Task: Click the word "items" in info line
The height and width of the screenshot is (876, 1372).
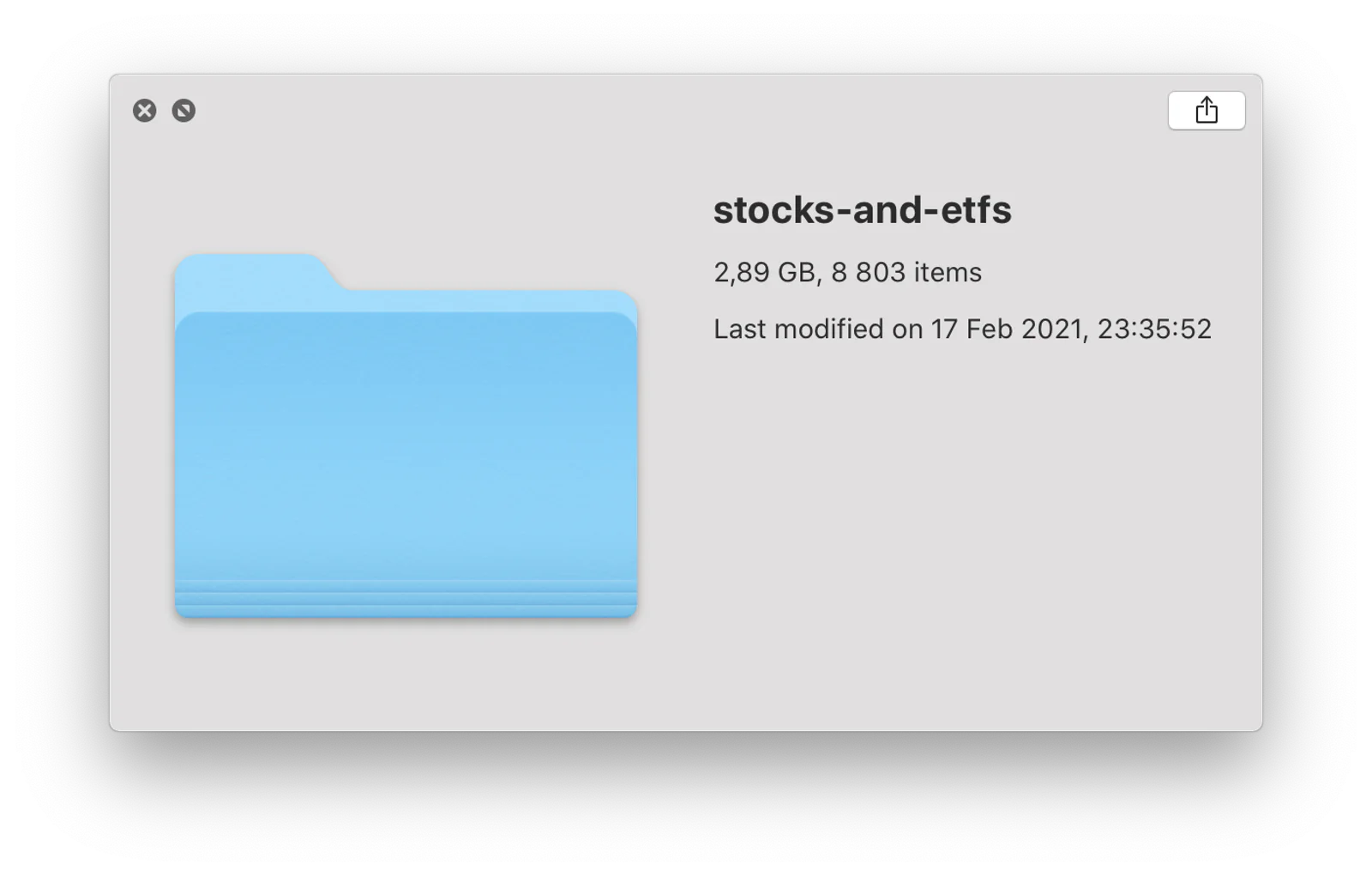Action: coord(948,273)
